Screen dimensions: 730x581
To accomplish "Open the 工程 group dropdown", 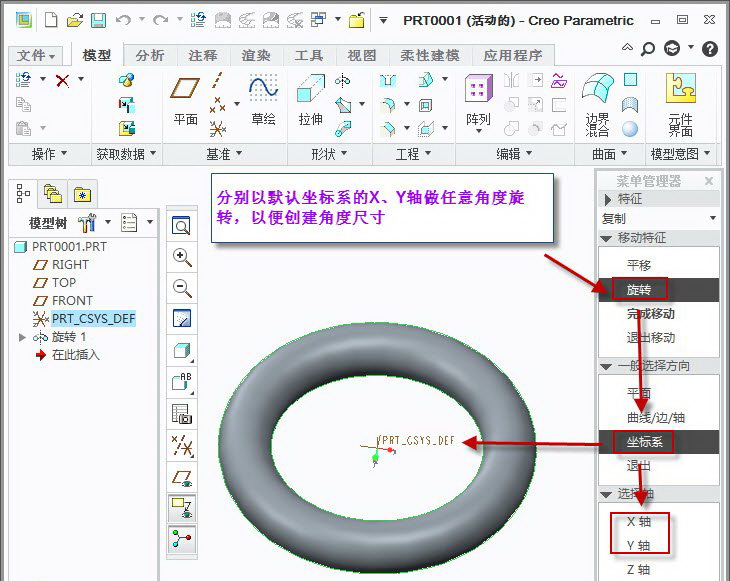I will point(413,154).
